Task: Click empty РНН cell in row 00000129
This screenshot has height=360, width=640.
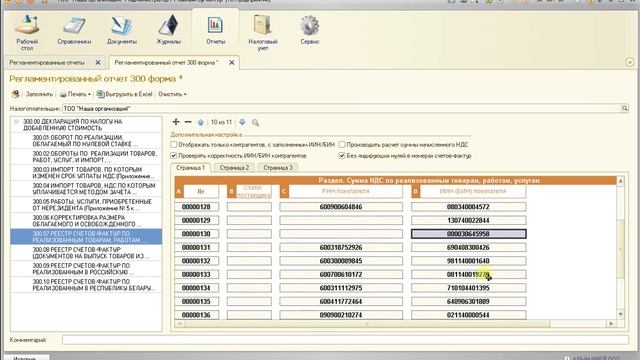Action: [x=341, y=220]
